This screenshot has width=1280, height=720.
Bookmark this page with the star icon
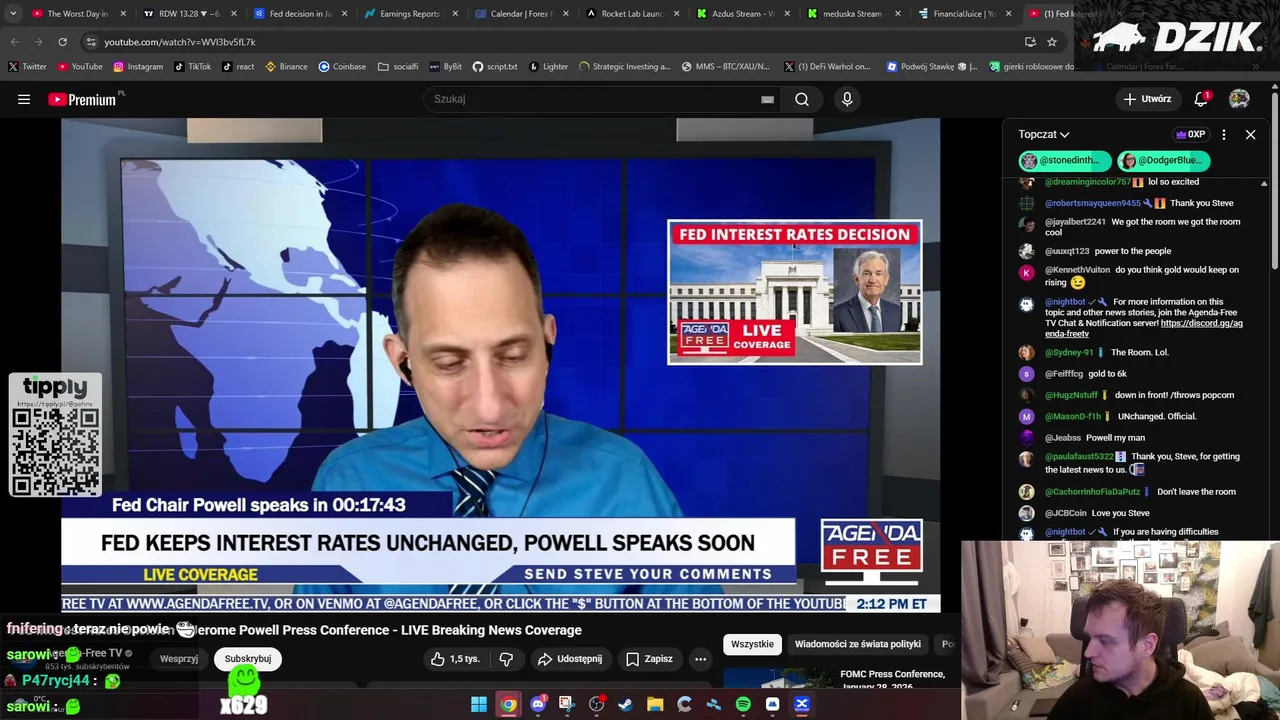1052,42
